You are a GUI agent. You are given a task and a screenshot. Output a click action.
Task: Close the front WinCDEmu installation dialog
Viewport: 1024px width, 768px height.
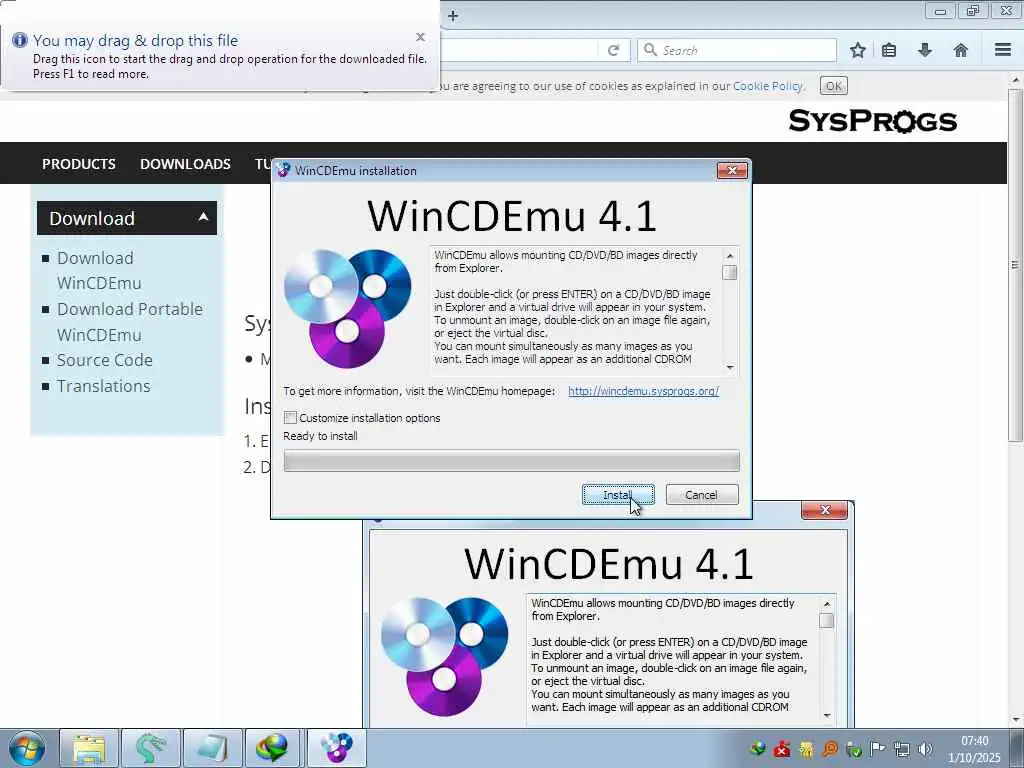pyautogui.click(x=732, y=170)
